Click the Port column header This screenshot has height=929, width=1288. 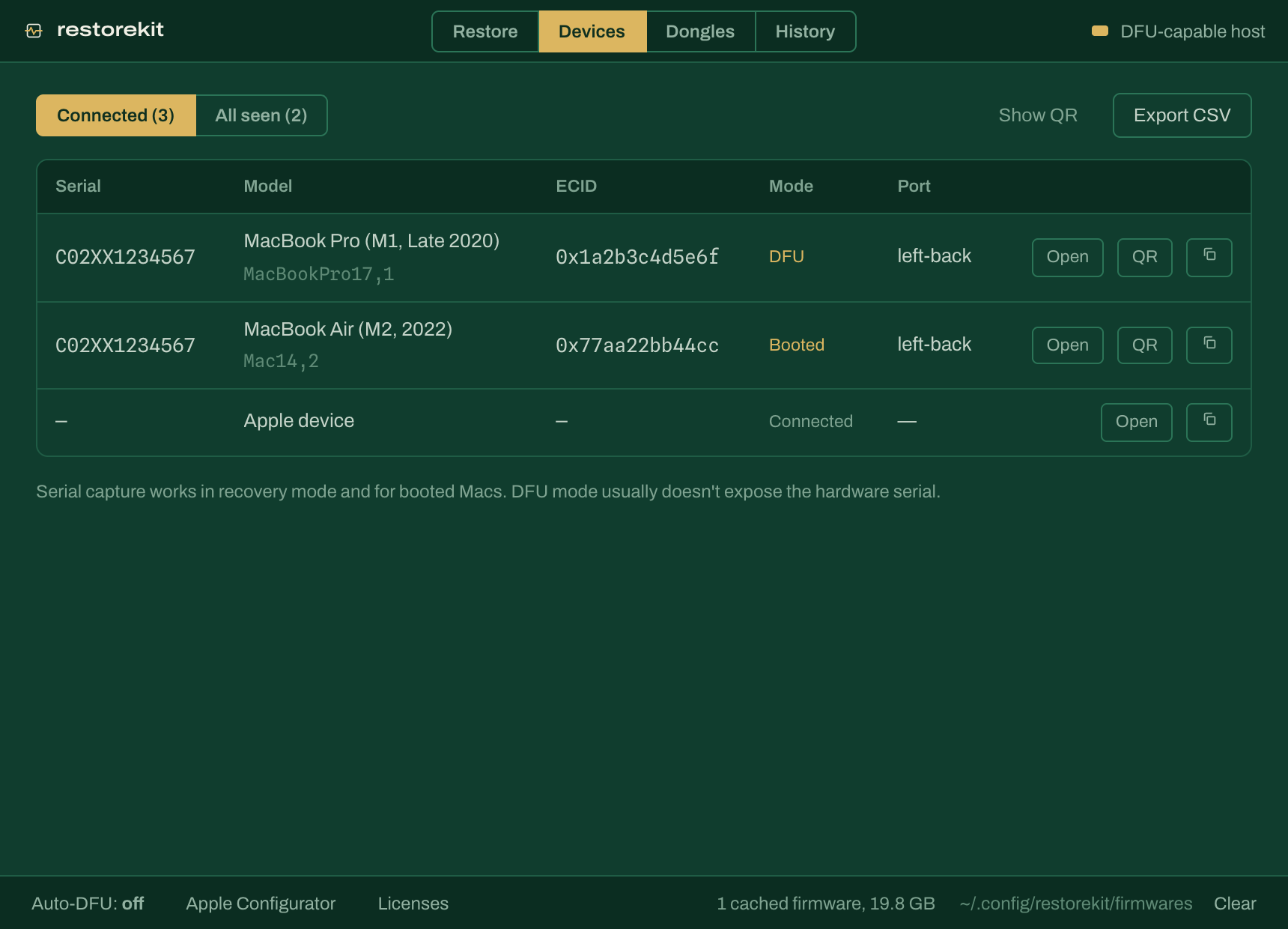pyautogui.click(x=914, y=187)
